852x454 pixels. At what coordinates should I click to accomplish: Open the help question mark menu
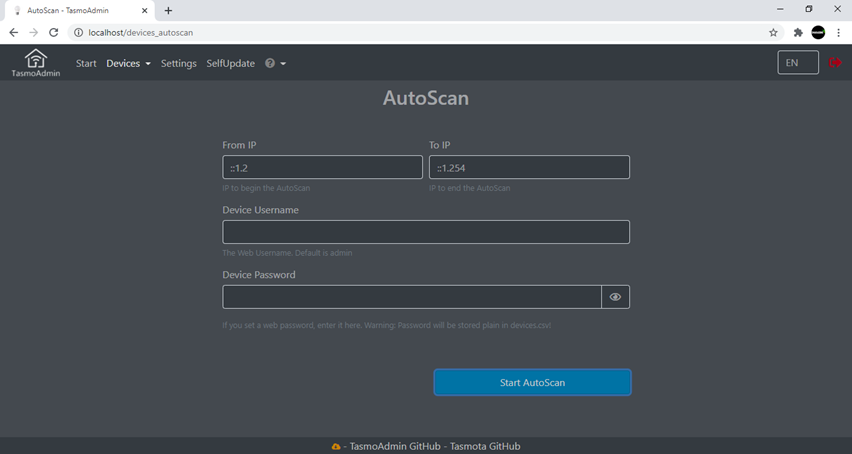pyautogui.click(x=275, y=63)
